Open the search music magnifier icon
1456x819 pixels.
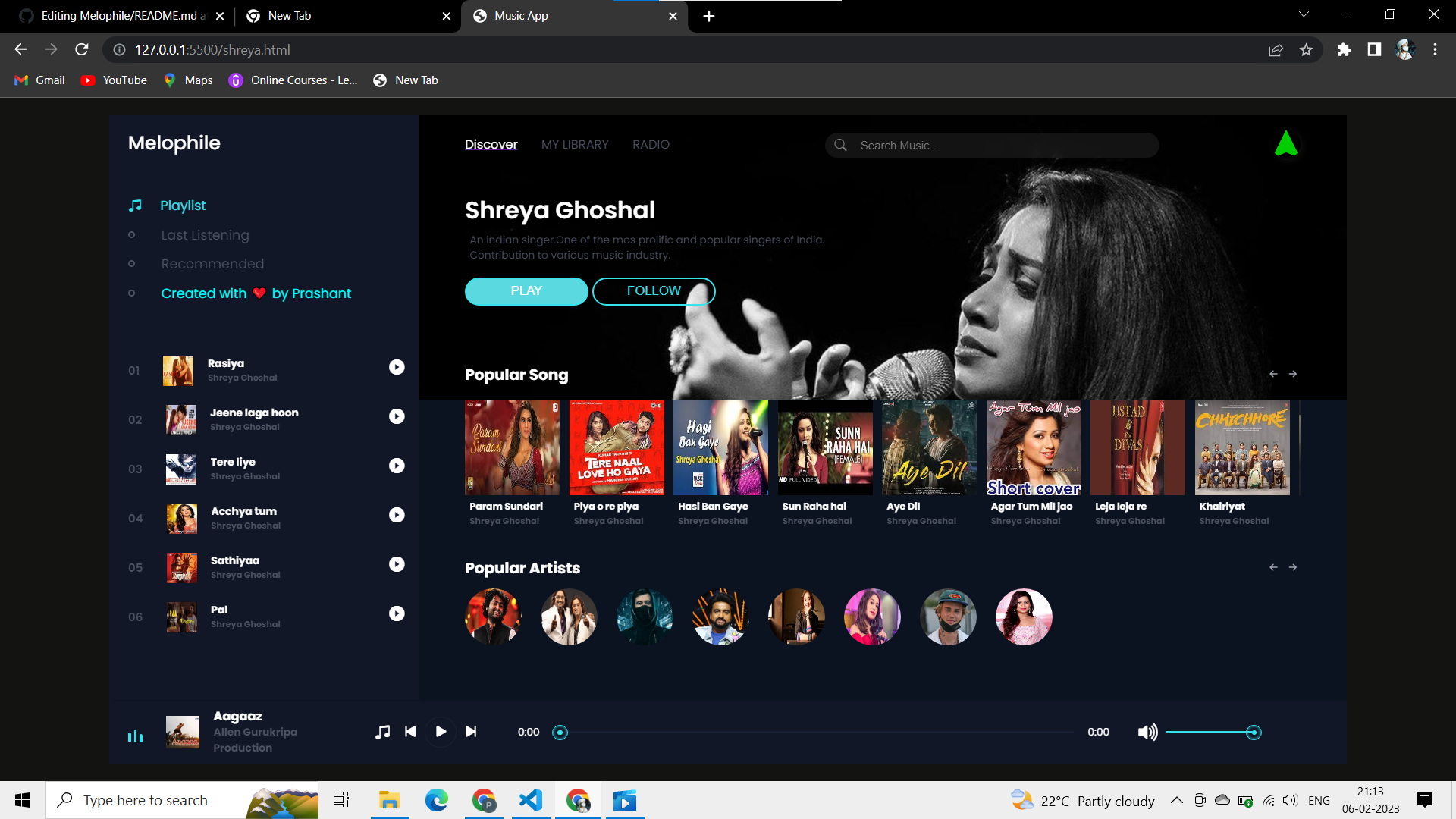[x=842, y=145]
